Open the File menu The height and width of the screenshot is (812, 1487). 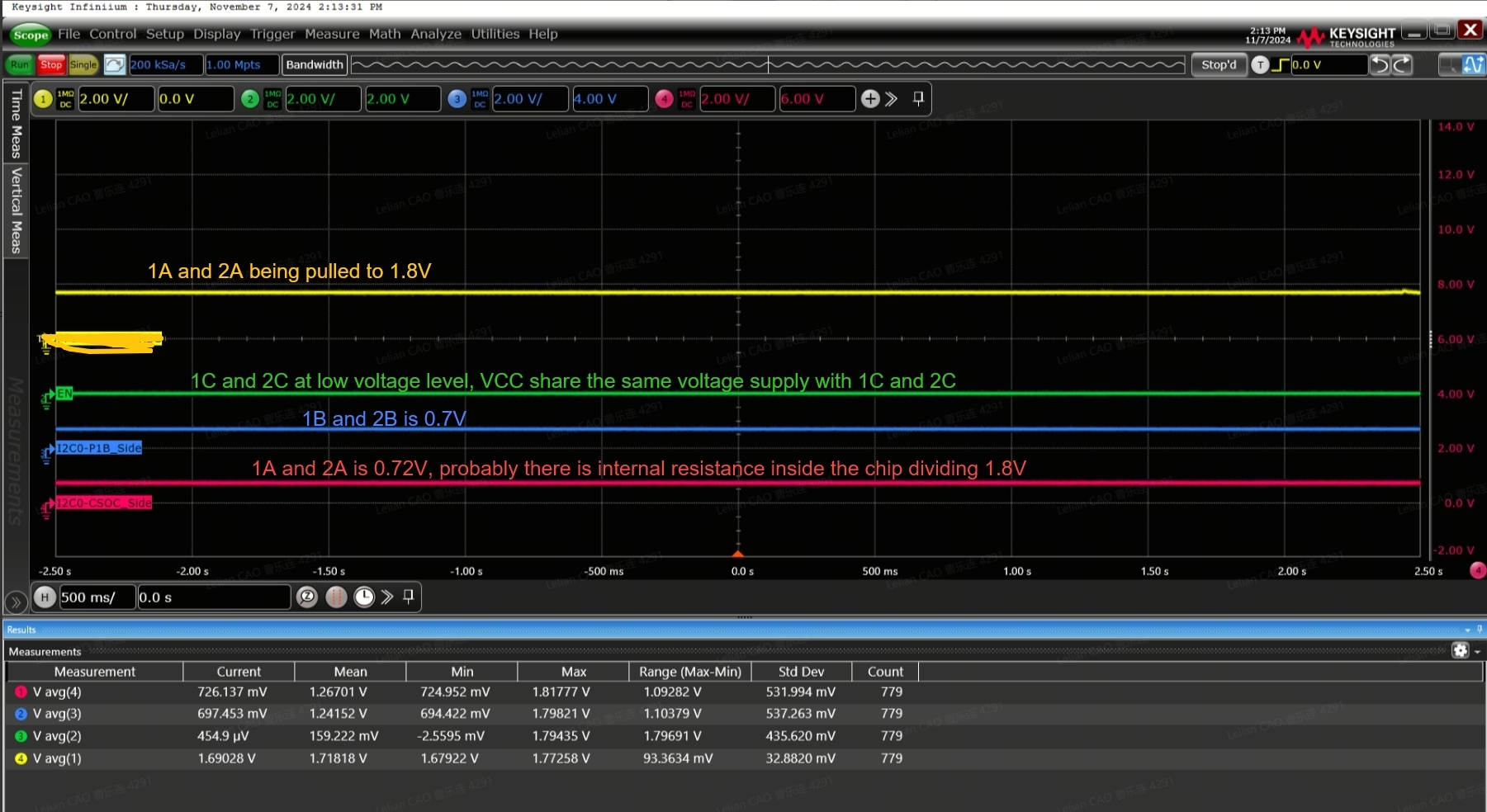[69, 34]
